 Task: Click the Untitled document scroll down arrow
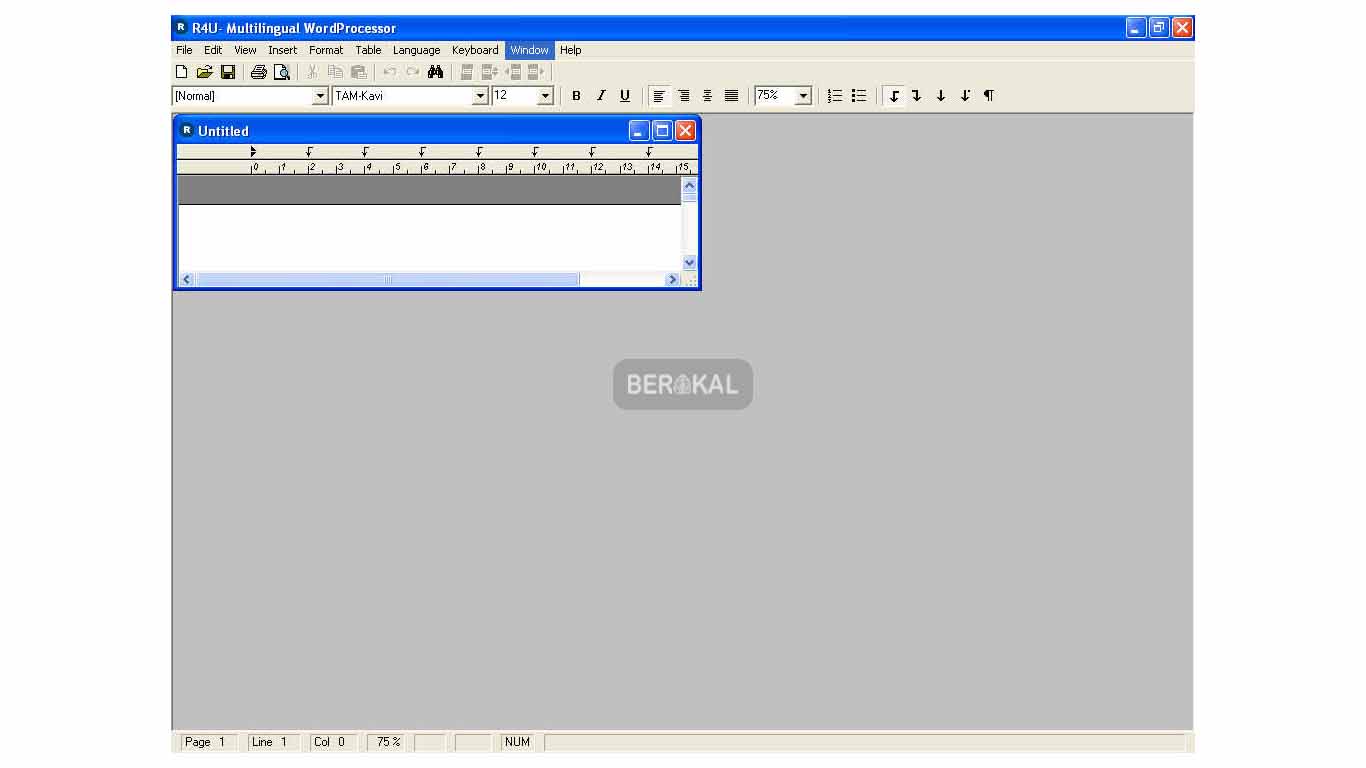pos(689,263)
